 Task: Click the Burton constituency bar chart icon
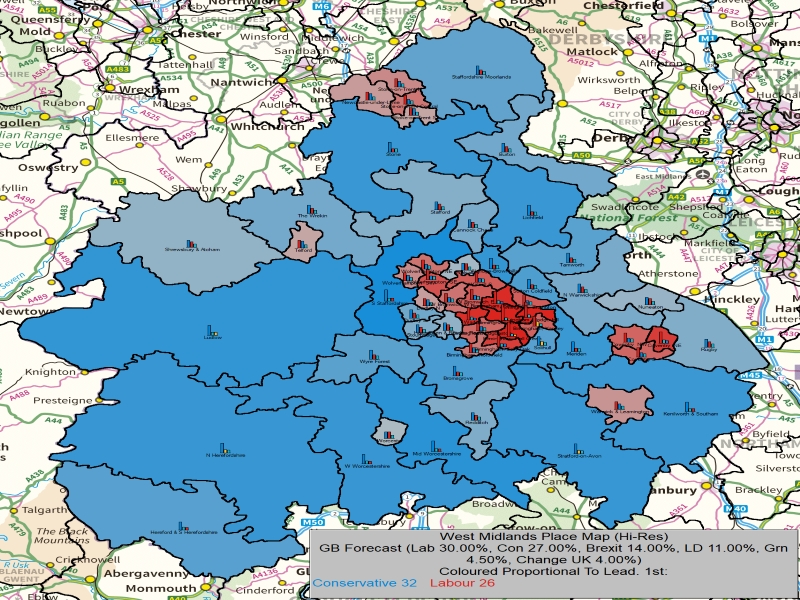coord(505,148)
